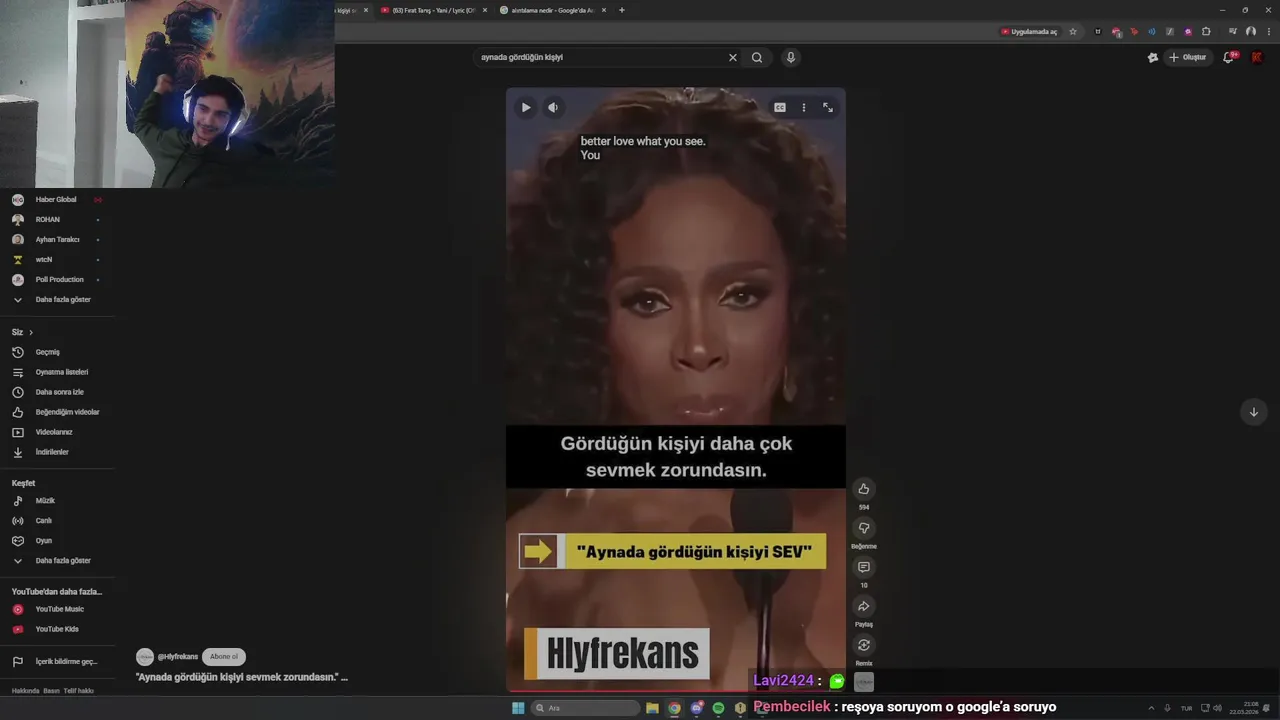Expand the Siz section chevron
This screenshot has width=1280, height=720.
point(31,332)
